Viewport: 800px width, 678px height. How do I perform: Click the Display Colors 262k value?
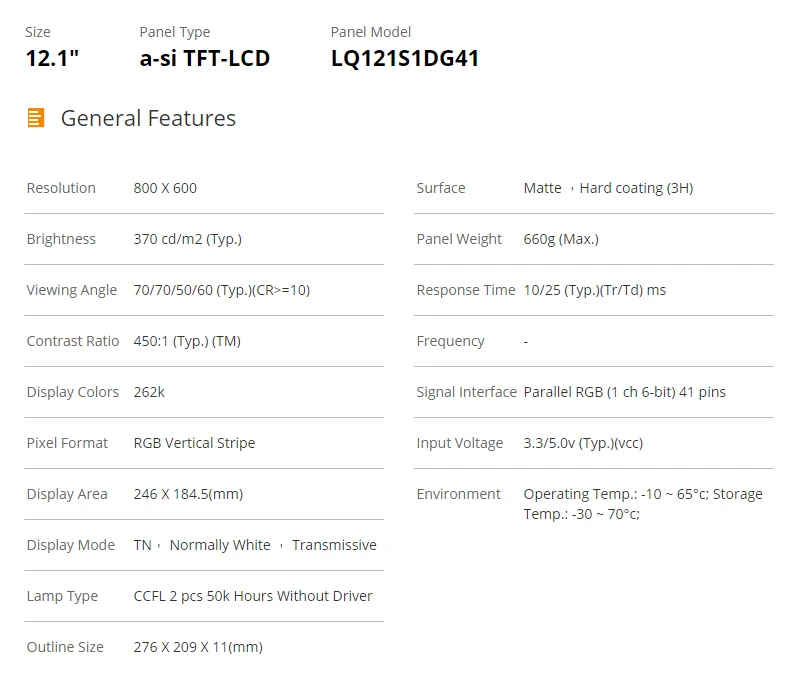point(149,392)
